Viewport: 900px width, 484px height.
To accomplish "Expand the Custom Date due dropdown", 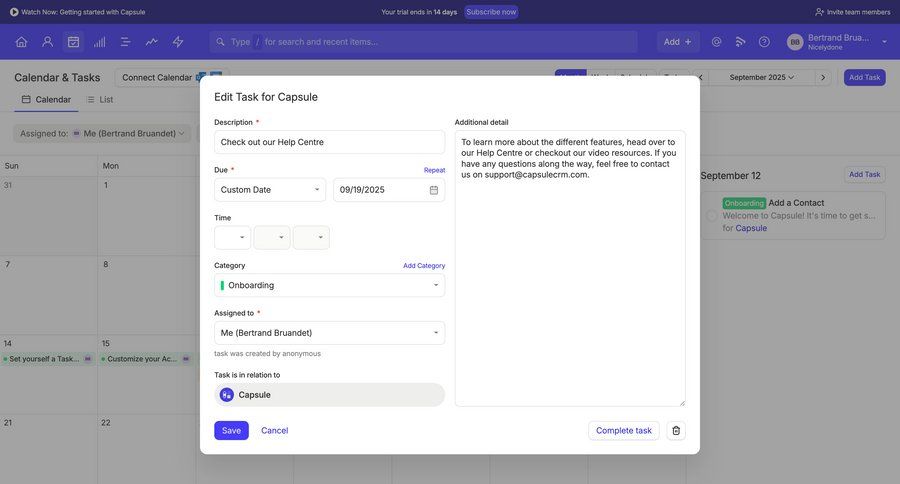I will 270,190.
